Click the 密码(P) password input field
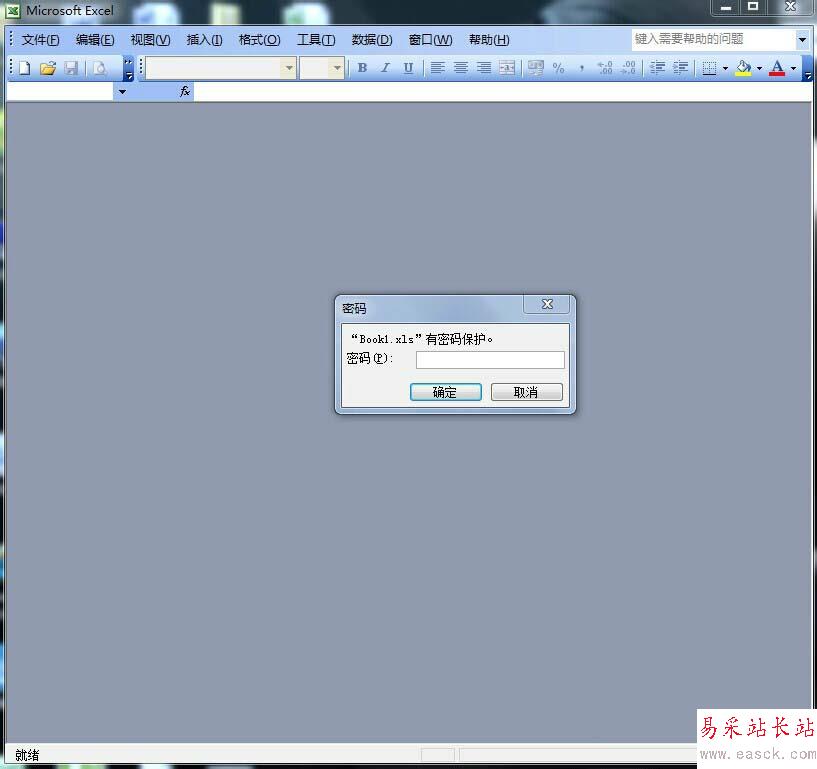 [490, 359]
